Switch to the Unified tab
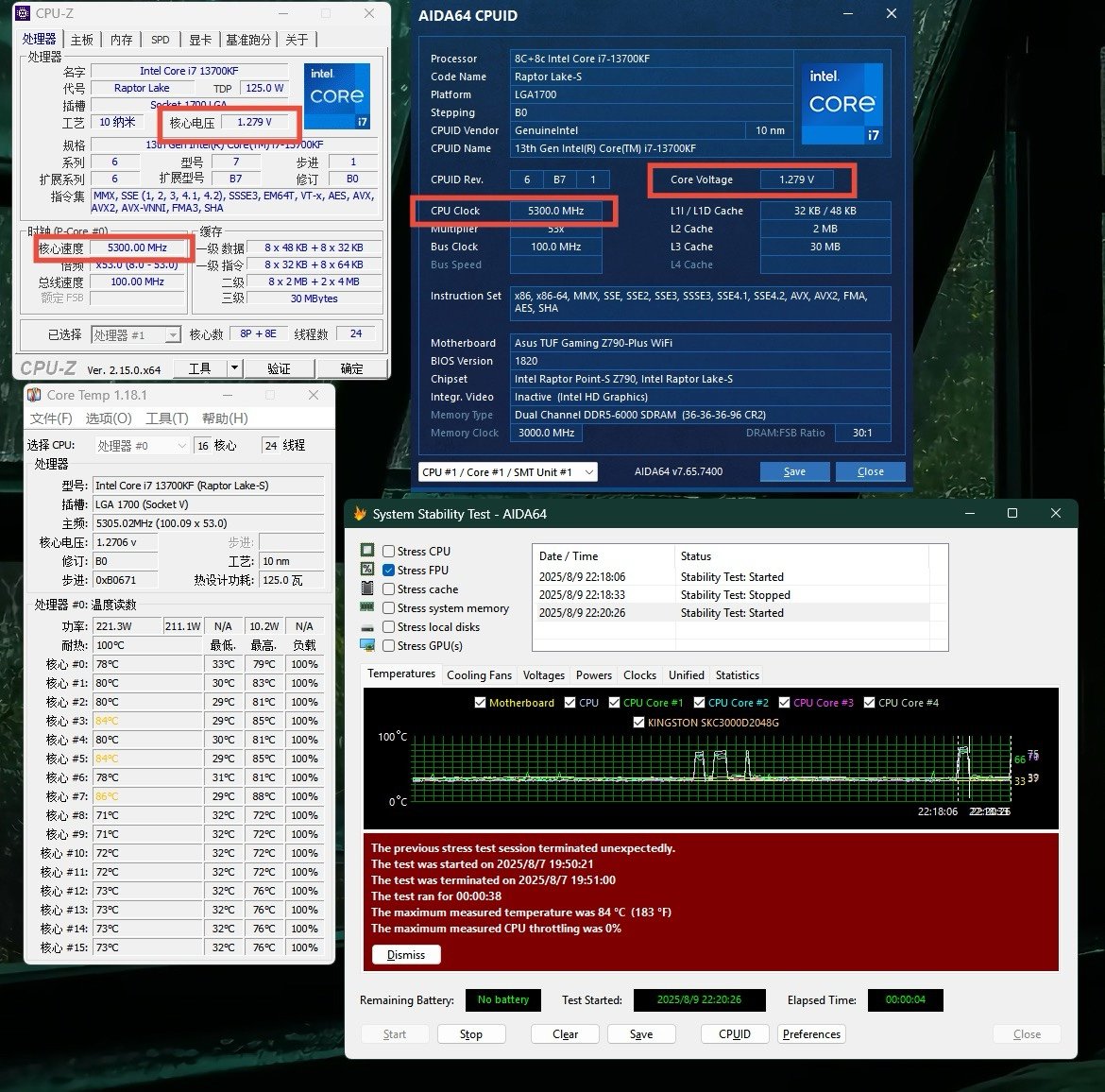Image resolution: width=1105 pixels, height=1092 pixels. 687,674
